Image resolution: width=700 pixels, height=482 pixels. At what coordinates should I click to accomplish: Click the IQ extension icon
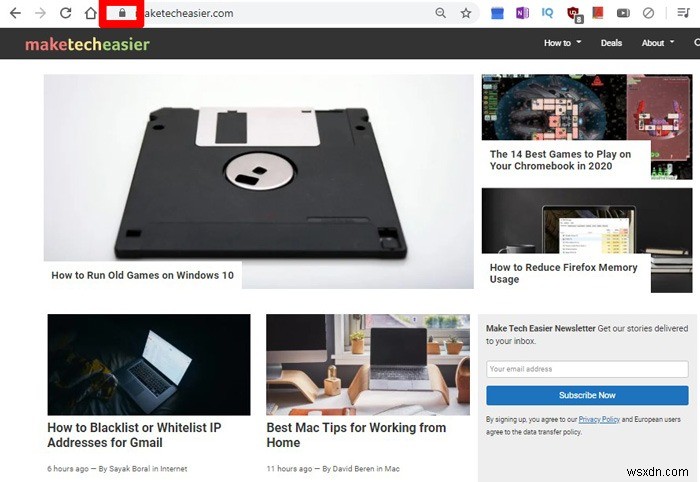point(547,13)
